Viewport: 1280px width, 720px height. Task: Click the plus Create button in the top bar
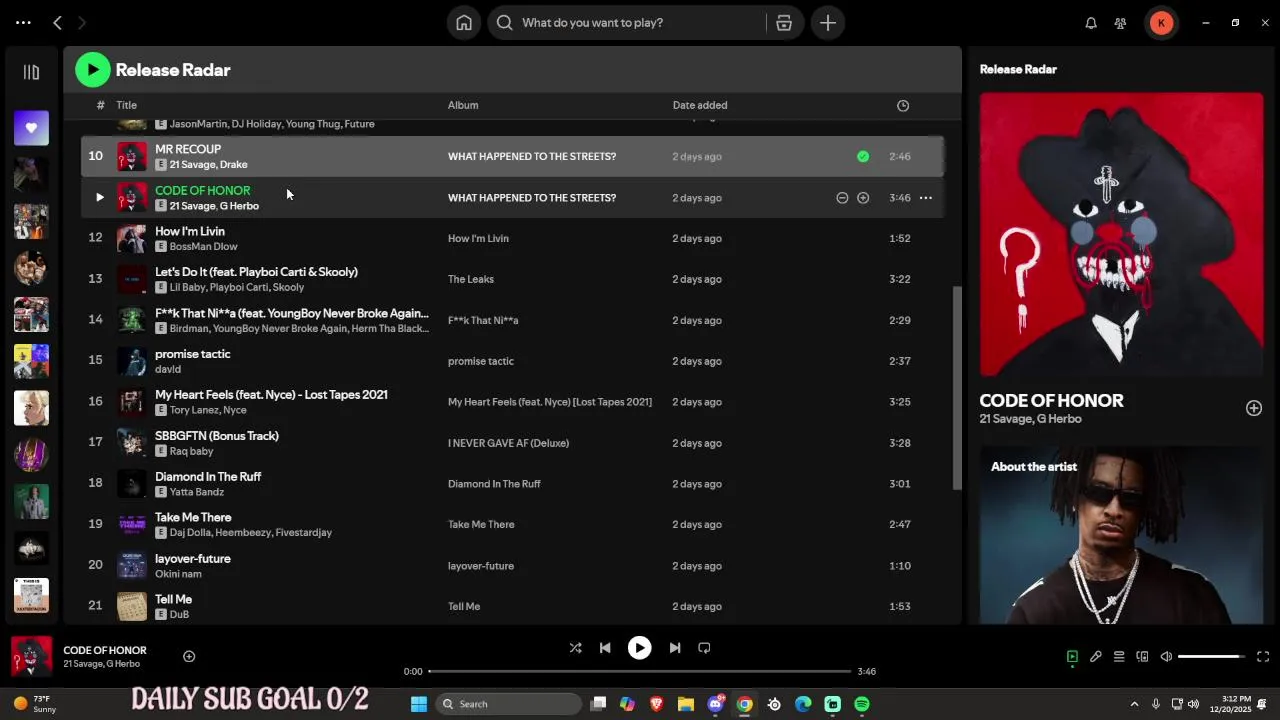(828, 22)
